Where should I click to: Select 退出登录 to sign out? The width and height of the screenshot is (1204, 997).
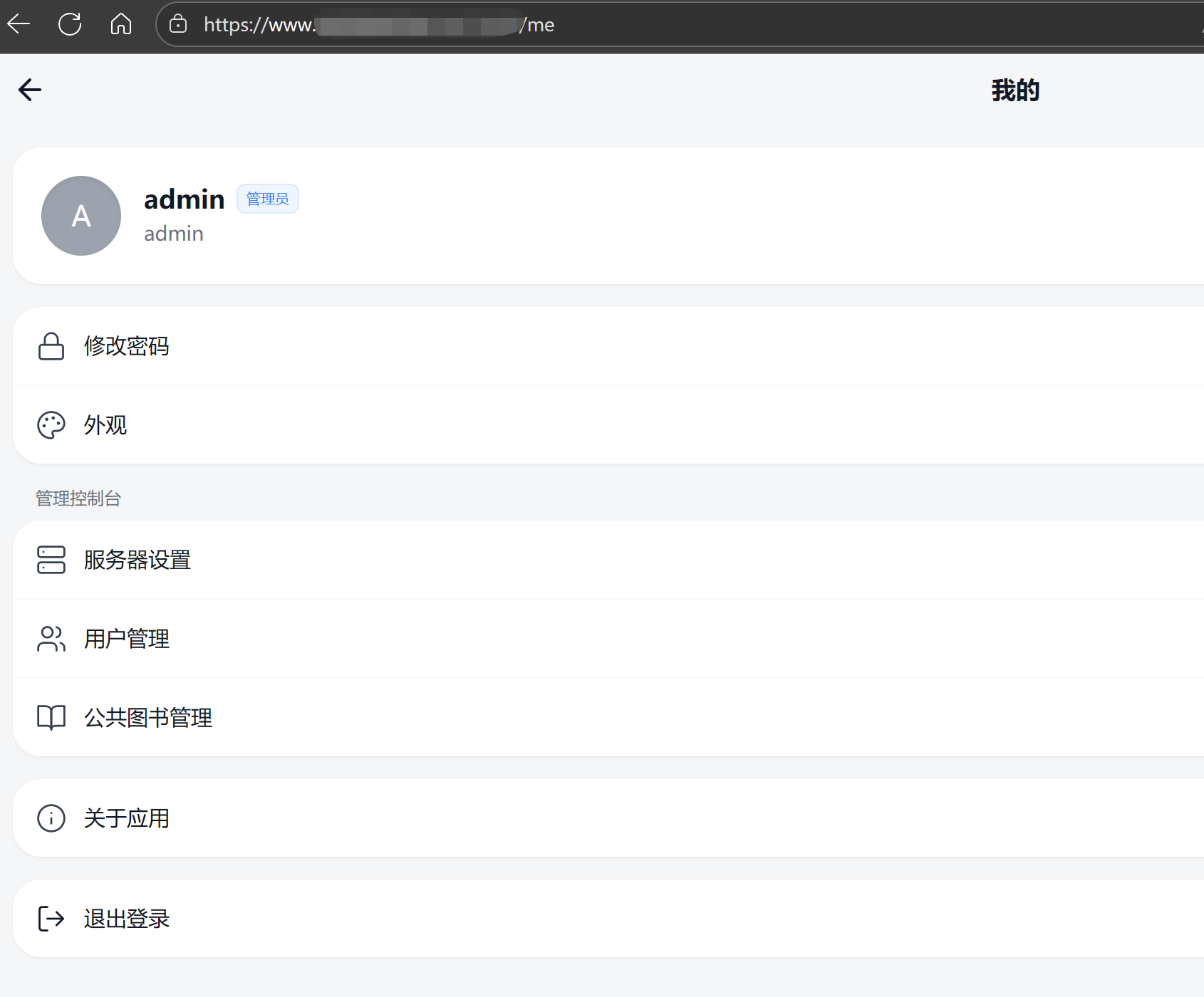[x=608, y=919]
